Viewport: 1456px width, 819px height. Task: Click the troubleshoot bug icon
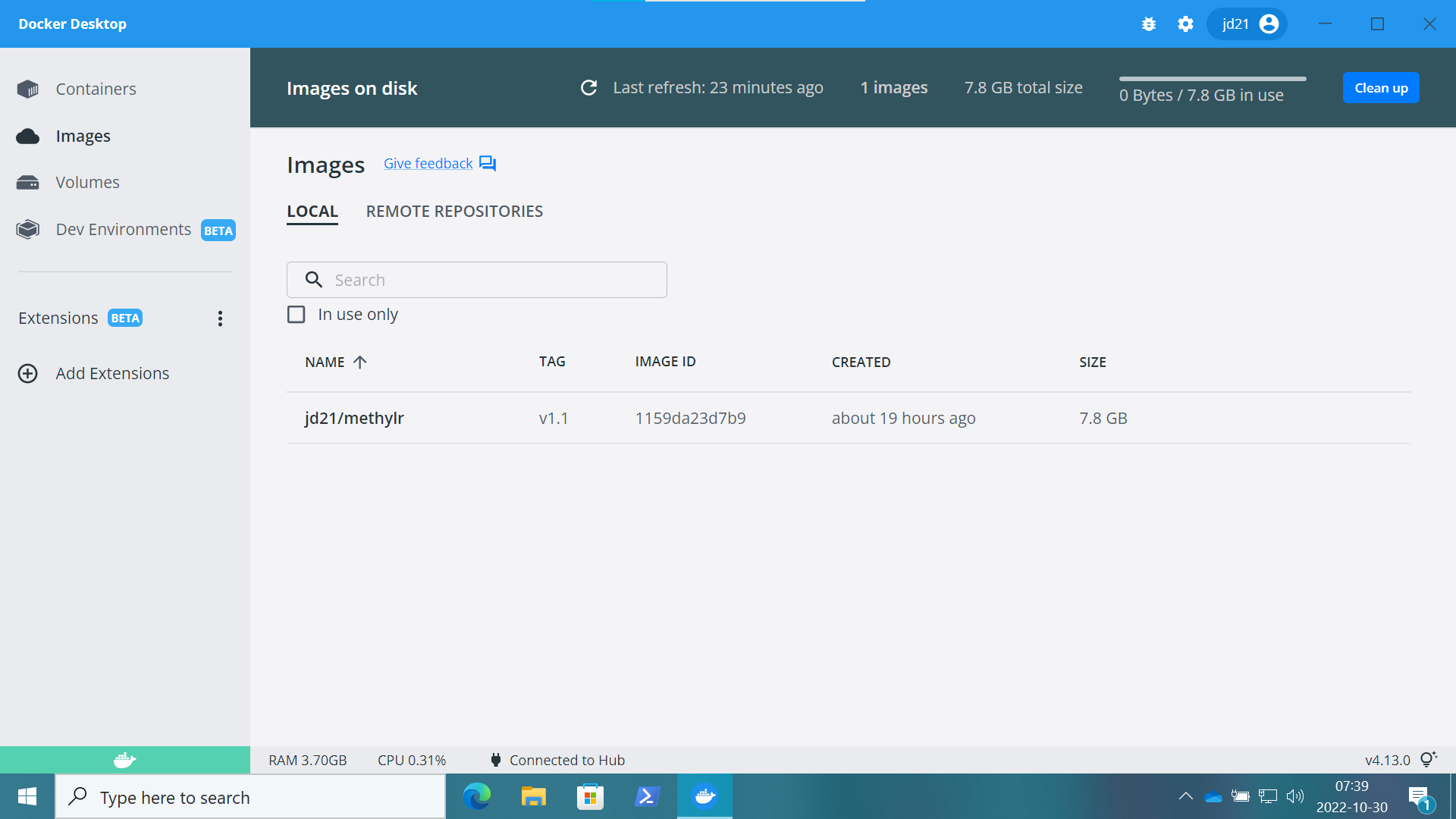[x=1149, y=24]
